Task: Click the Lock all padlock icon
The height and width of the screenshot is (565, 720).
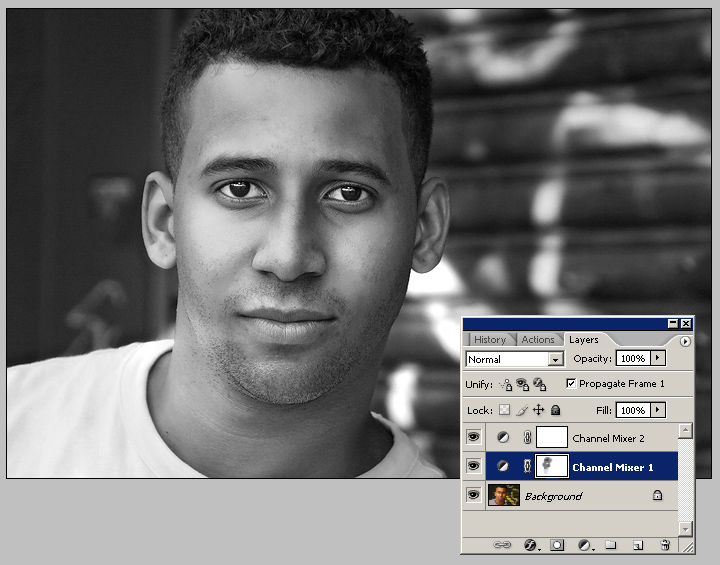Action: [x=556, y=410]
